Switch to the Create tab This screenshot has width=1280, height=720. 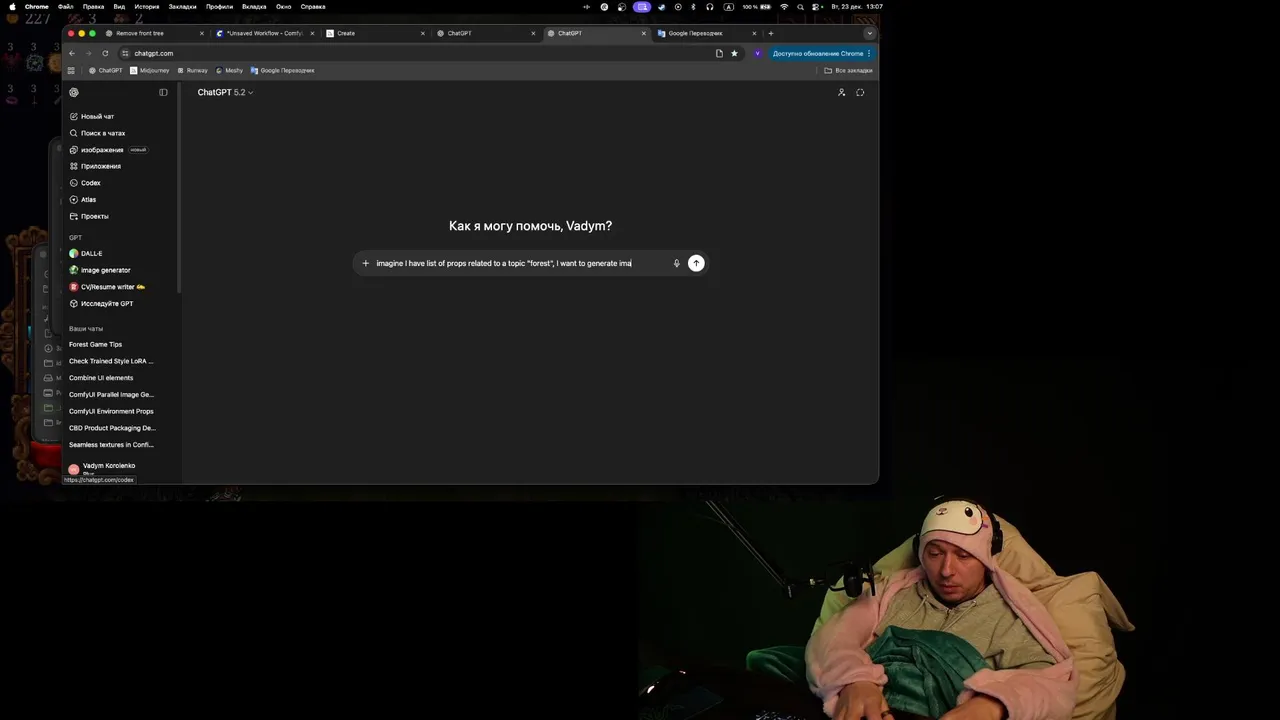click(375, 33)
